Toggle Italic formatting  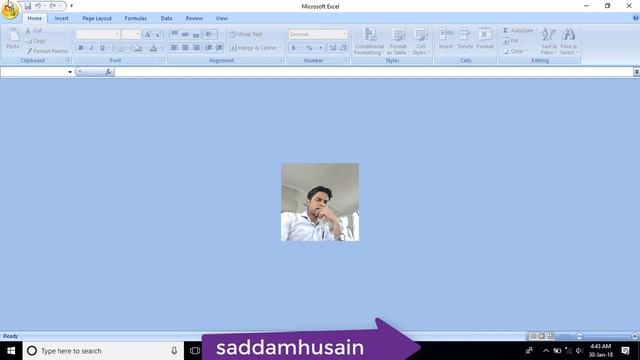(x=91, y=48)
